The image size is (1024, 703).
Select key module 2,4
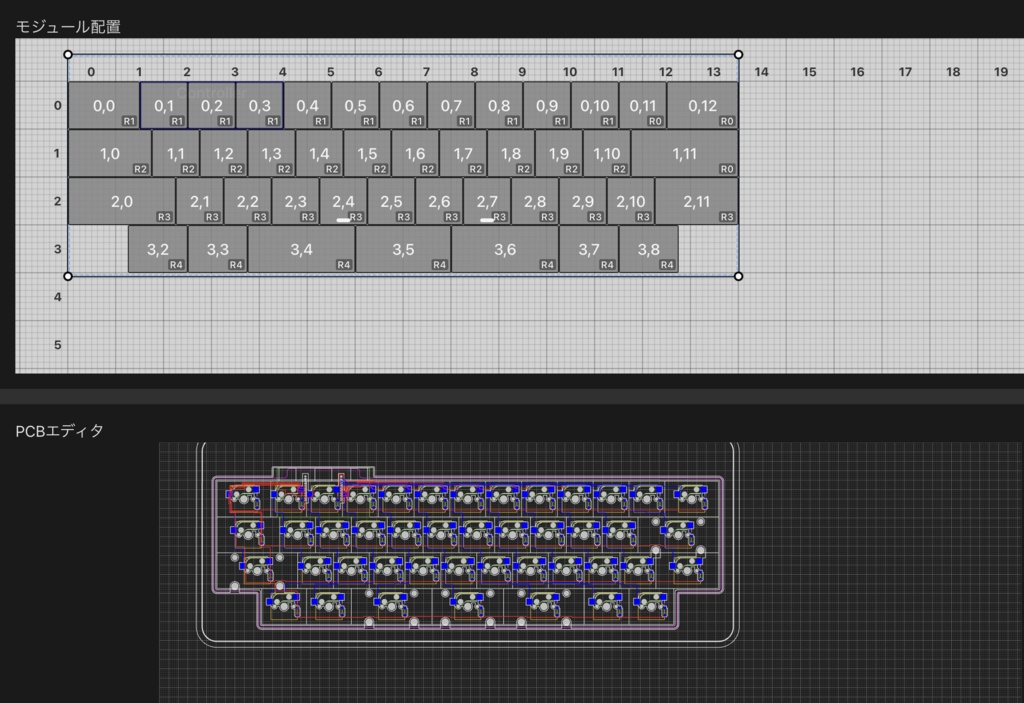[x=344, y=201]
